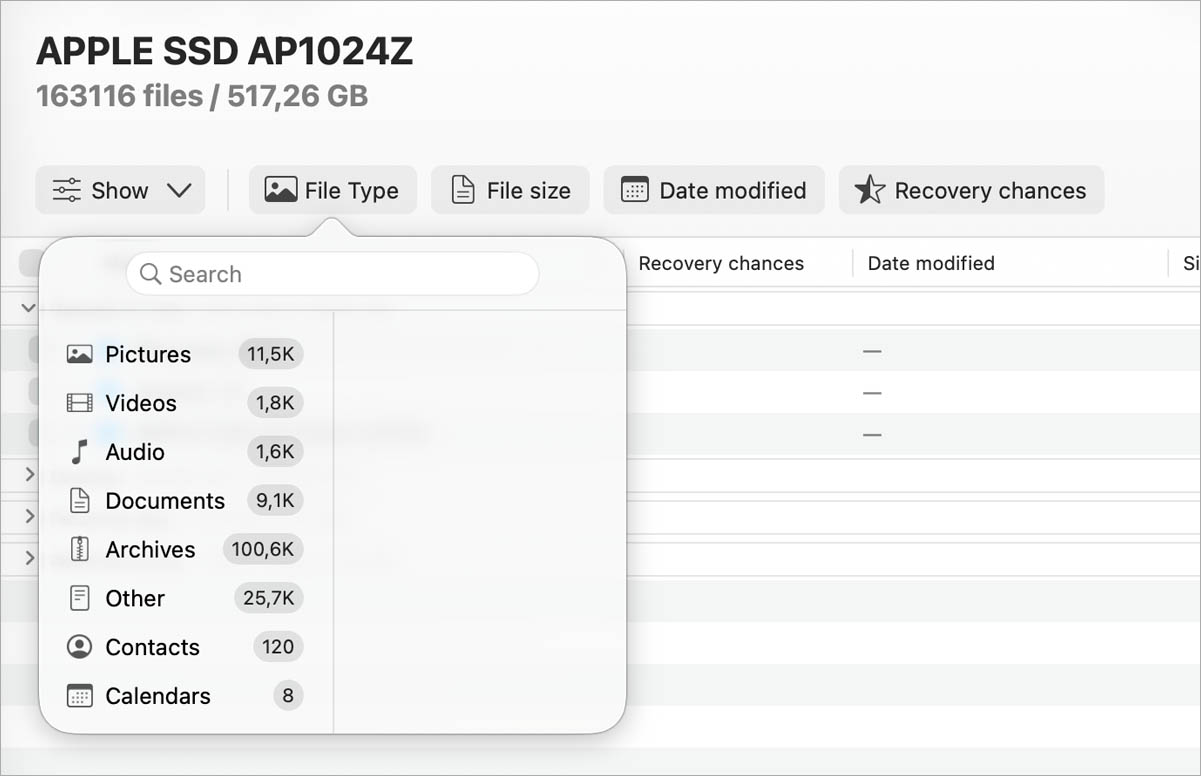Screen dimensions: 1201x776
Task: Click the magnifying glass in the search field
Action: point(151,274)
